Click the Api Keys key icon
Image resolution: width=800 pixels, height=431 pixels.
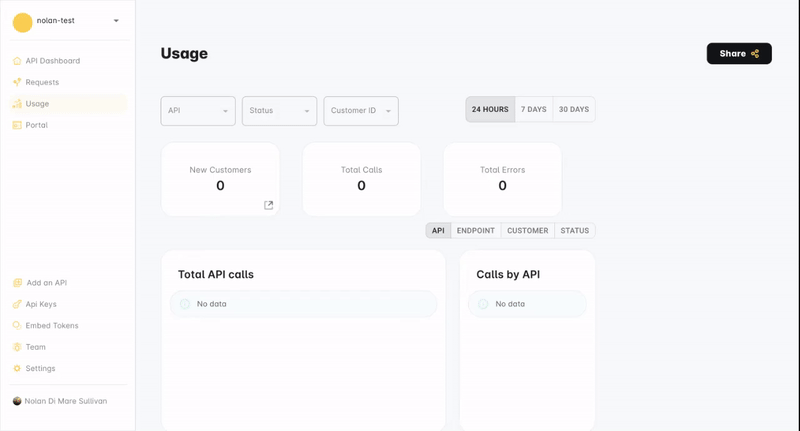17,304
